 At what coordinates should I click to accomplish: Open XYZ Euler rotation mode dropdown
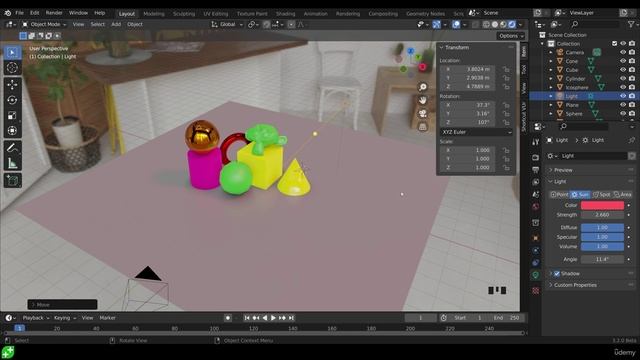[476, 132]
